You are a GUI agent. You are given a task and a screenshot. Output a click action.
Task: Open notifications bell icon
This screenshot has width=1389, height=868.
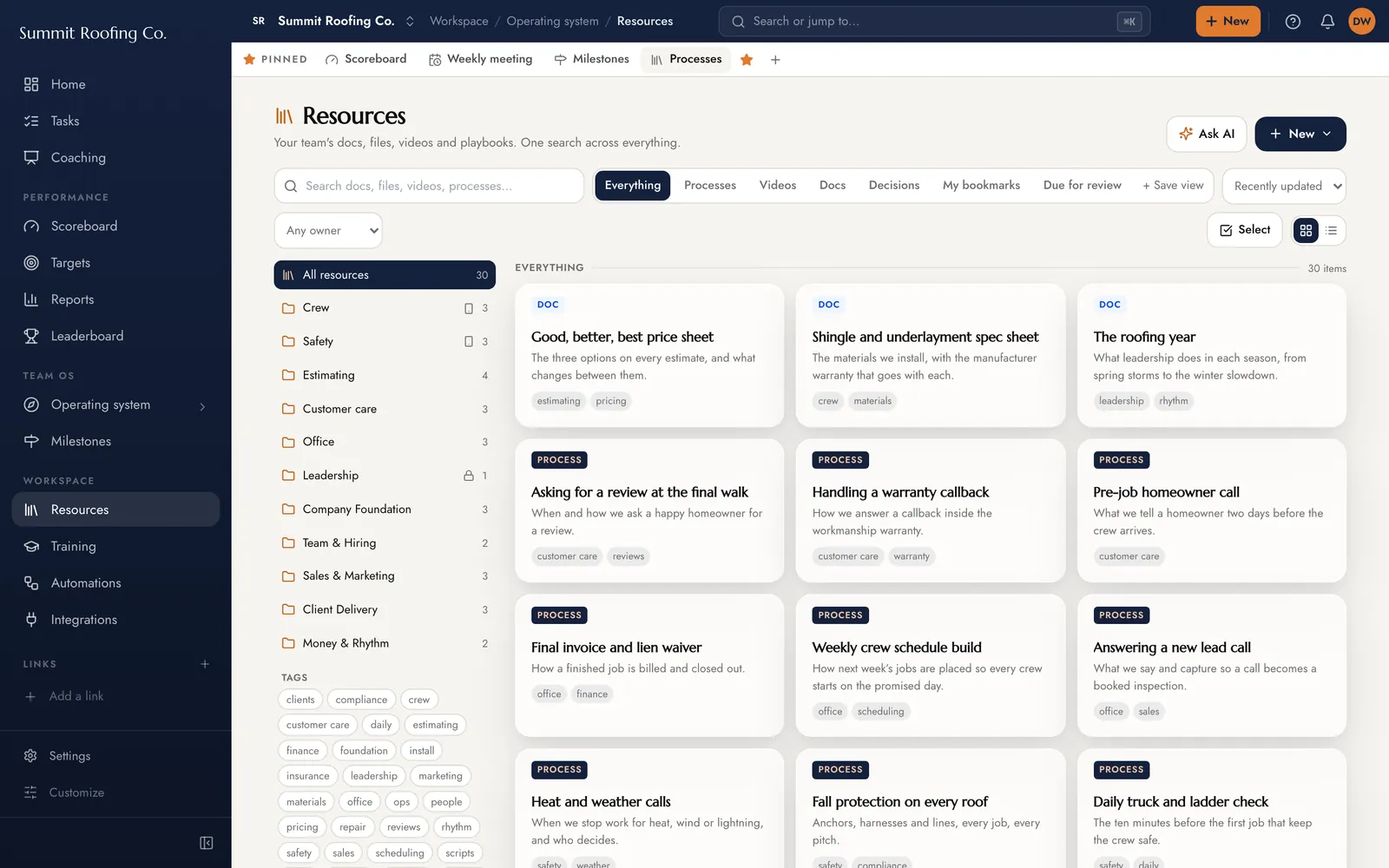[x=1327, y=22]
